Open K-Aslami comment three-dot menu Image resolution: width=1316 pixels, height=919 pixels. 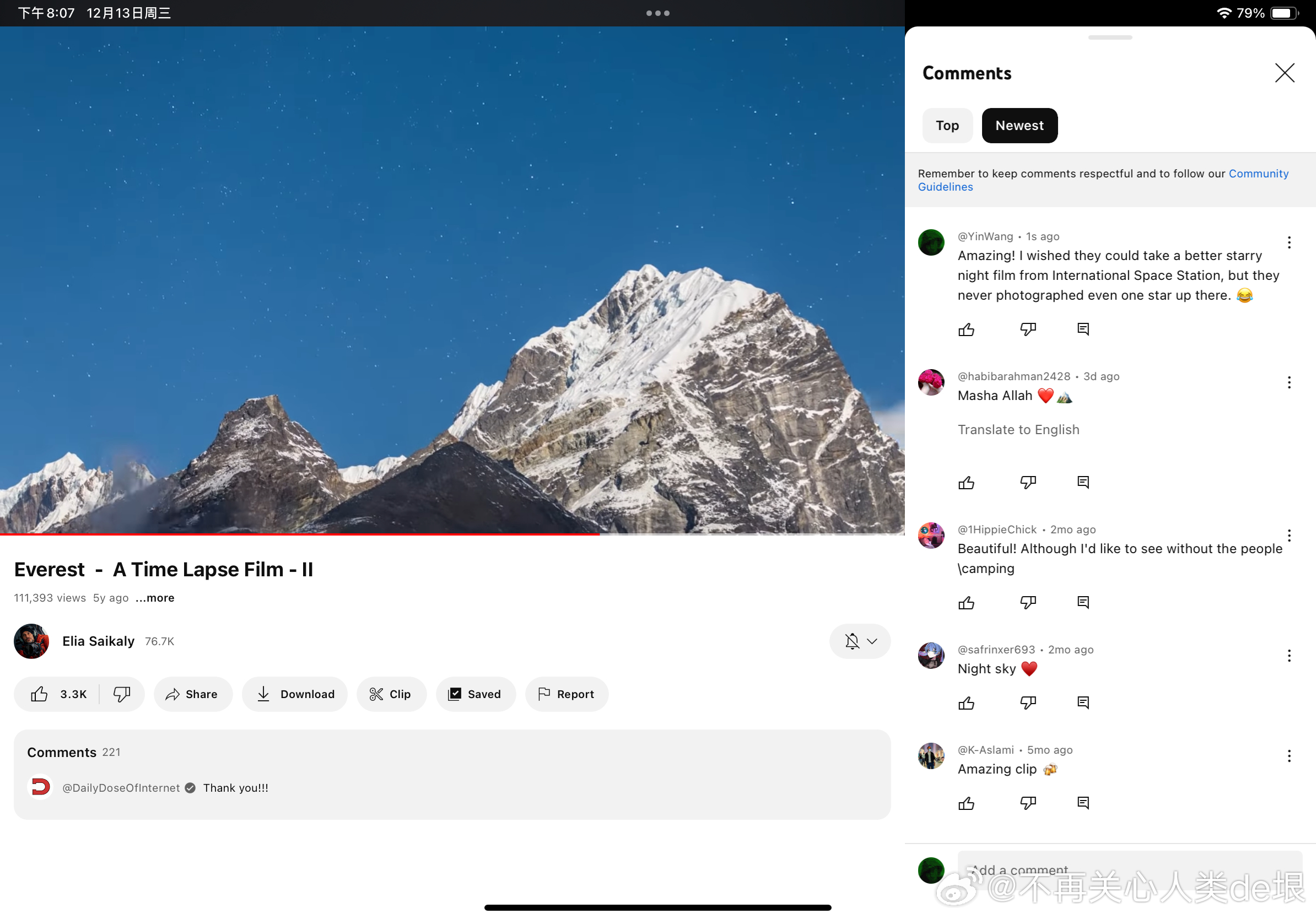tap(1288, 756)
